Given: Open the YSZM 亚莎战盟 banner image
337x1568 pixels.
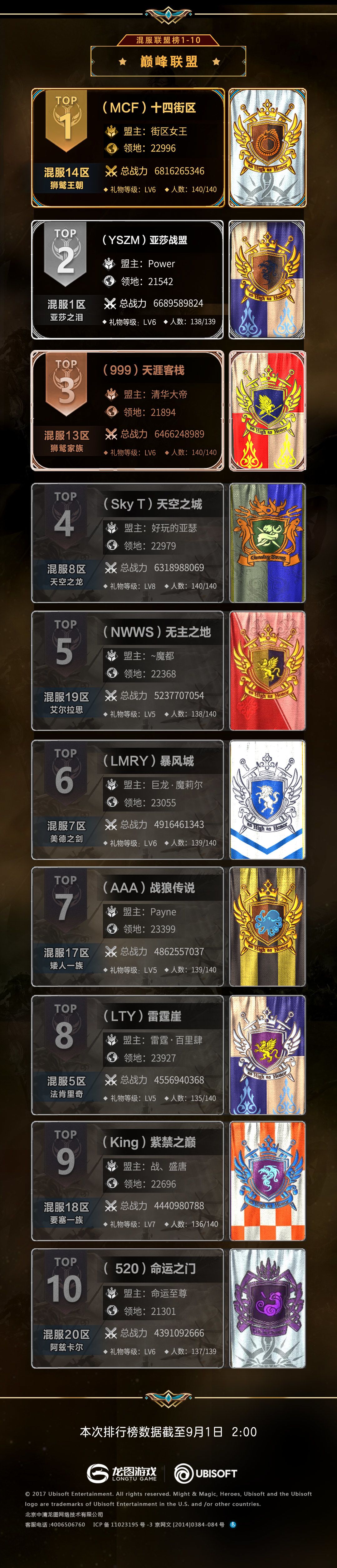Looking at the screenshot, I should 267,279.
